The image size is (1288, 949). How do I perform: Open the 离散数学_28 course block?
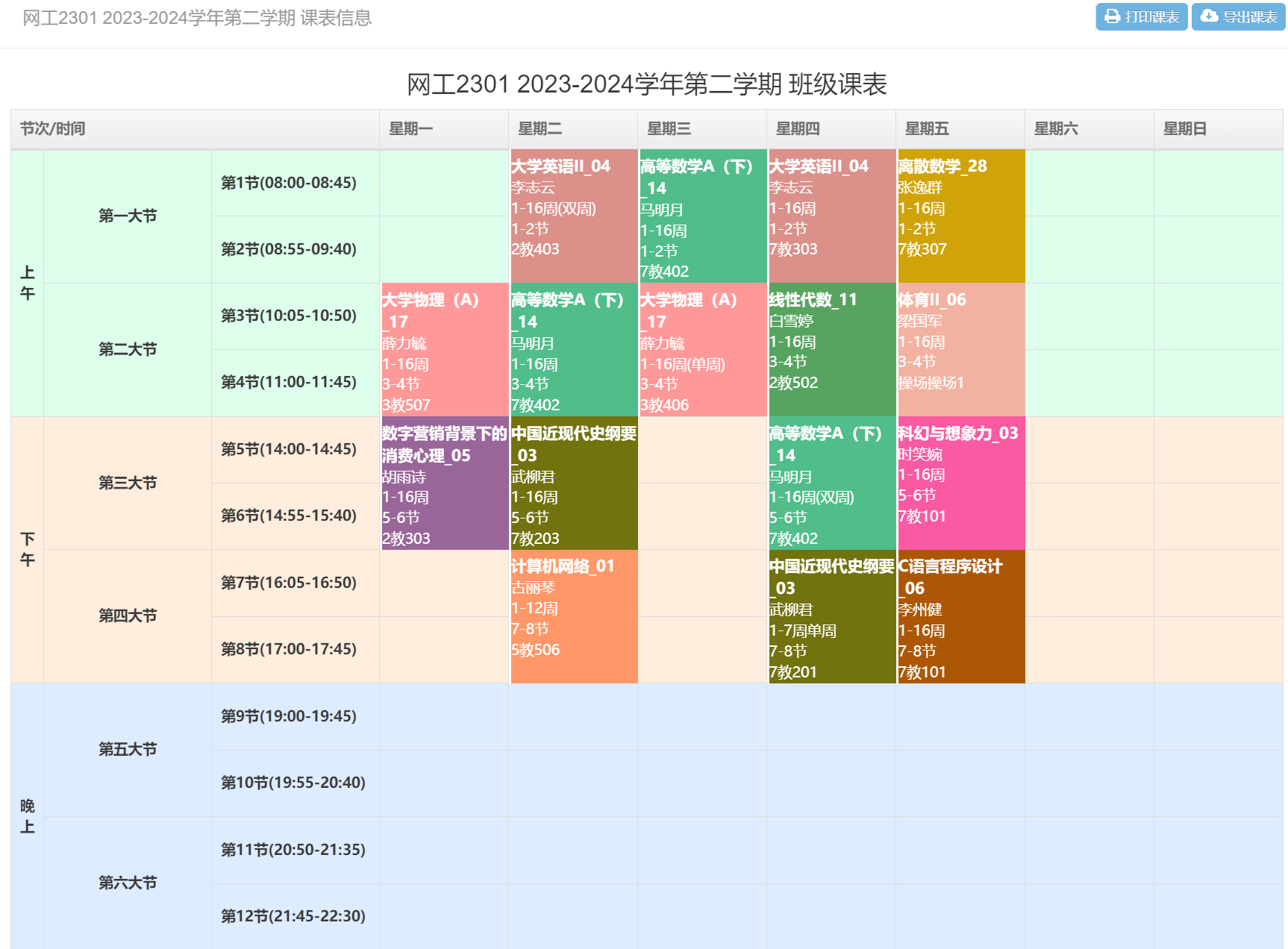pos(961,216)
